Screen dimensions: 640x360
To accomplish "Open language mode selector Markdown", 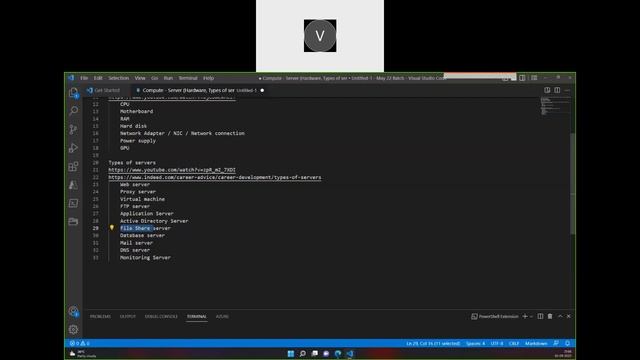I will point(536,343).
